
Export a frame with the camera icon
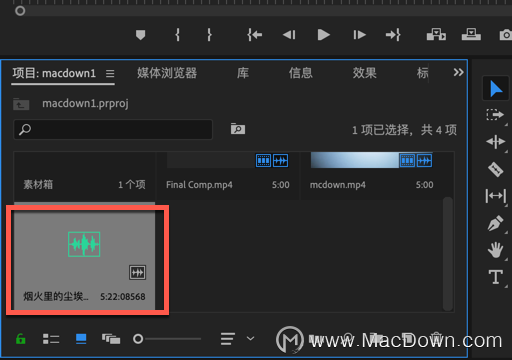(506, 35)
